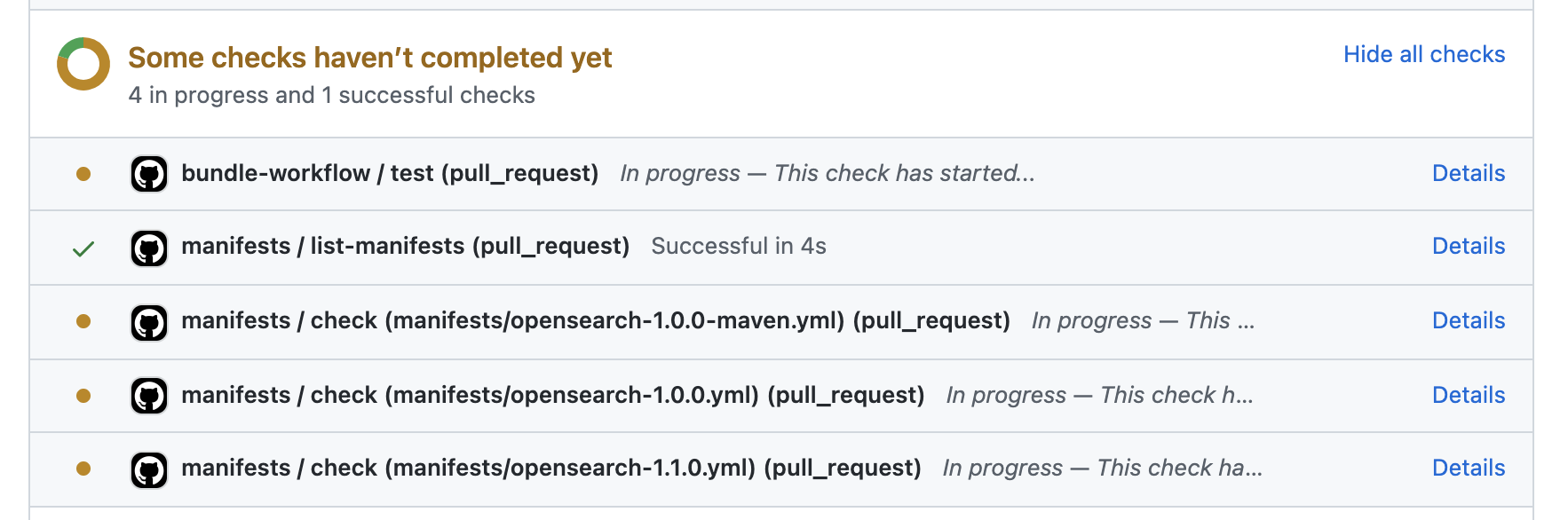
Task: Click in-progress dot for opensearch-1.0.0-maven.yml
Action: point(83,321)
